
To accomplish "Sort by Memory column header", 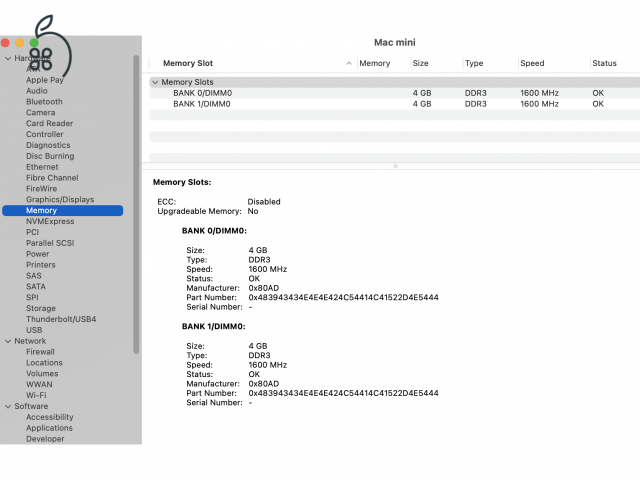I will [x=375, y=63].
